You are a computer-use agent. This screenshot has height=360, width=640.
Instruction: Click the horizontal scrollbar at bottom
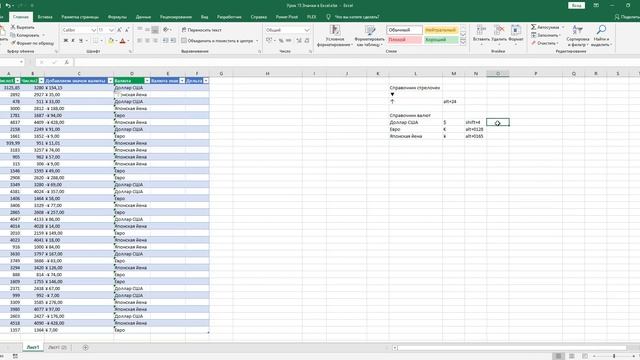point(512,348)
